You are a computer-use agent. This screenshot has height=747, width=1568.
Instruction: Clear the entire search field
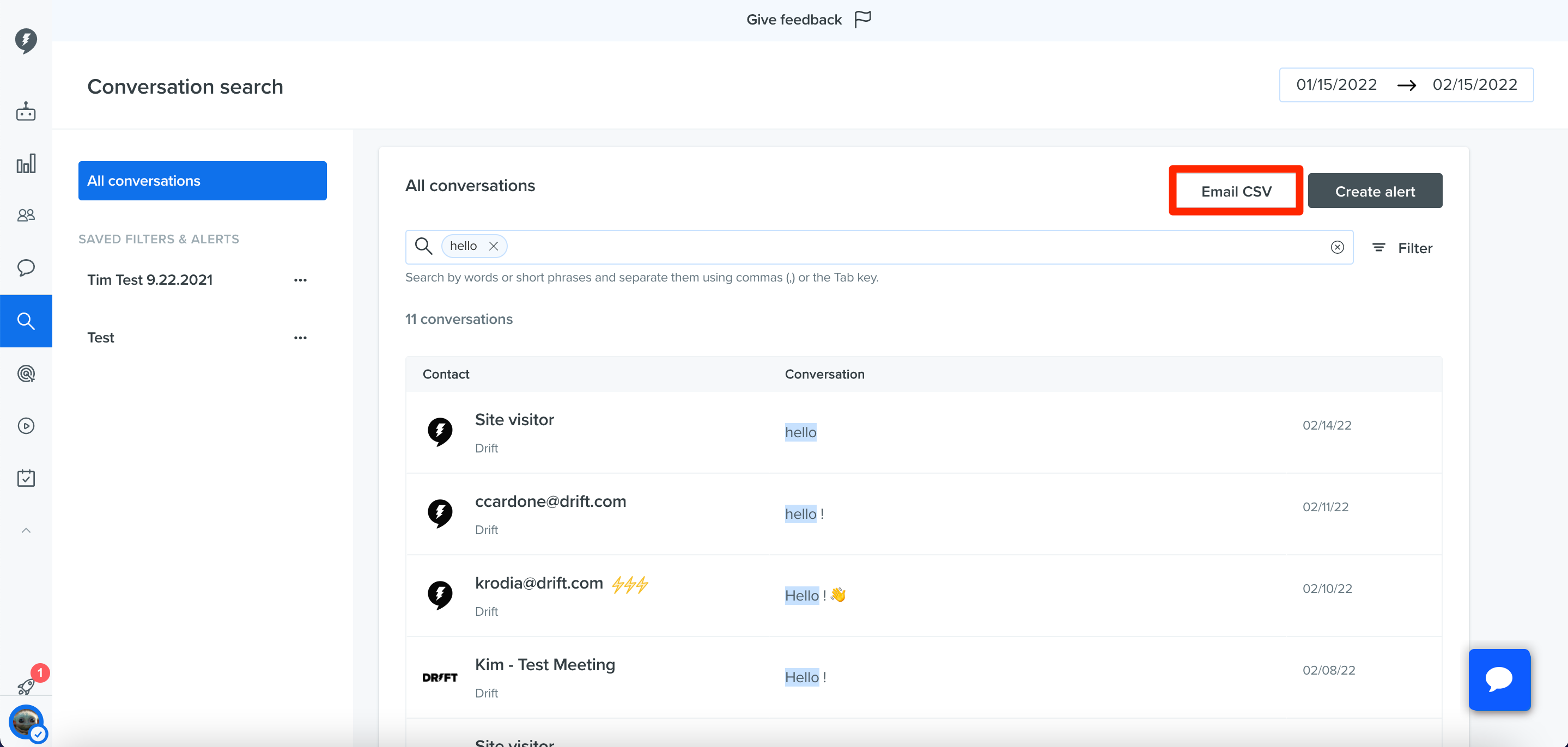[x=1338, y=247]
